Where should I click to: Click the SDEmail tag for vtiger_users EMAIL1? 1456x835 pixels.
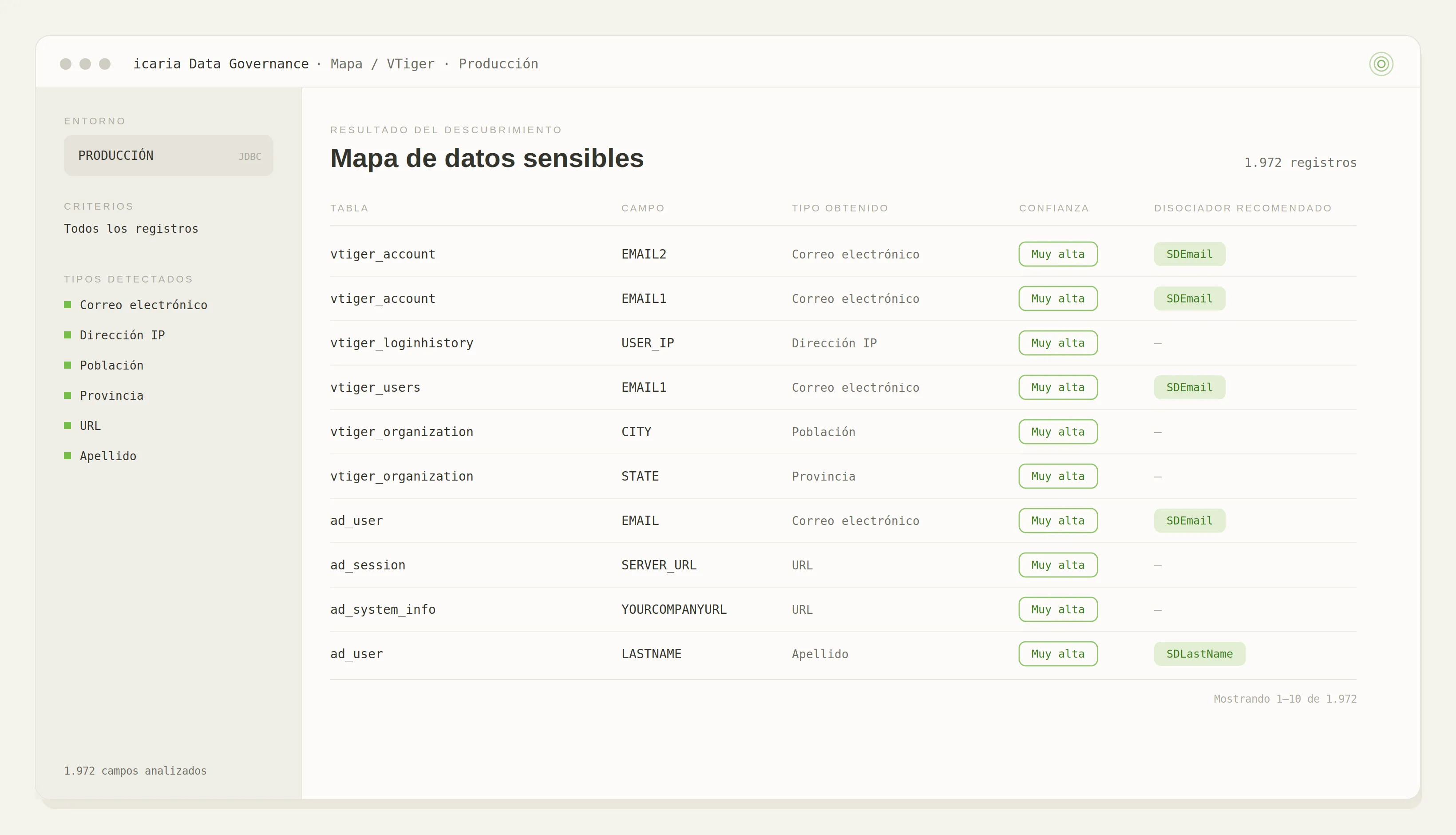coord(1190,388)
